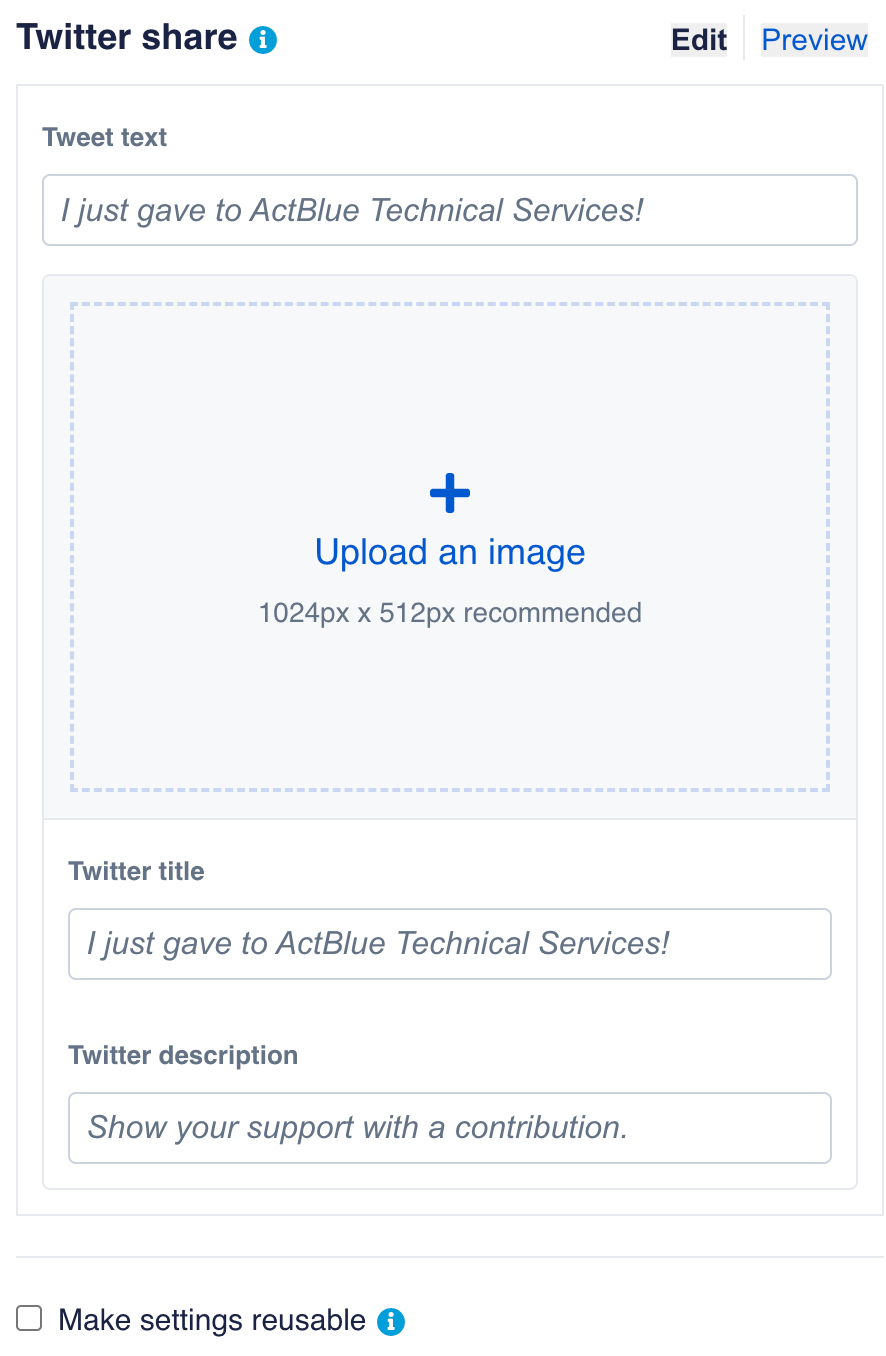Switch to the Edit tab
886x1356 pixels.
click(x=699, y=40)
